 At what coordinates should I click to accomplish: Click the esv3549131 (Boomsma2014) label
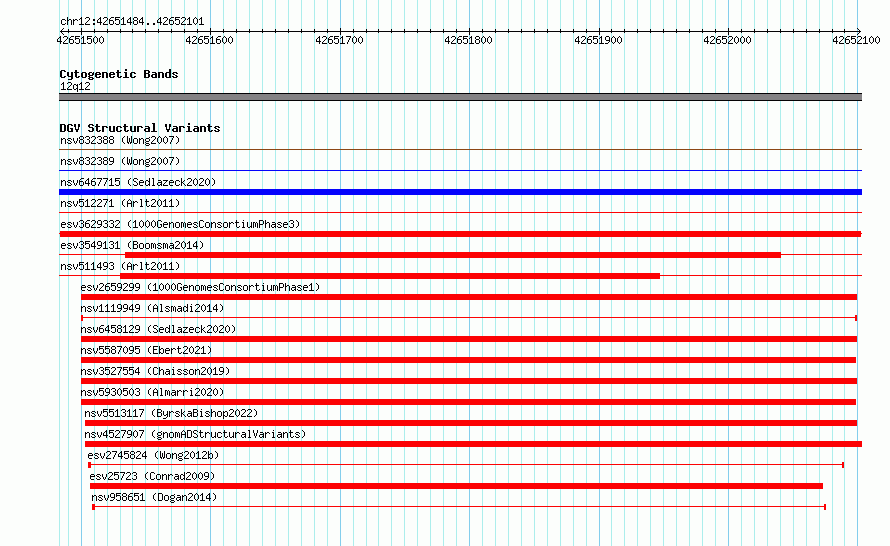(x=132, y=245)
